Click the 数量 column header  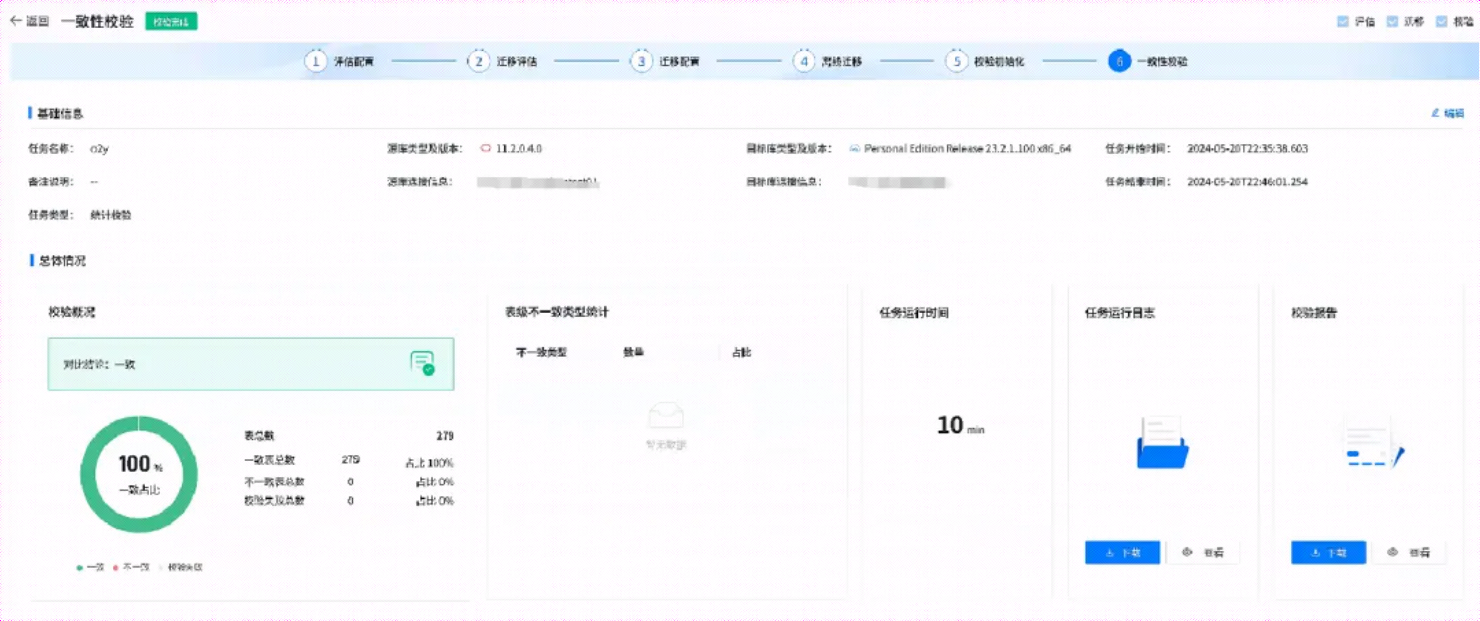coord(633,352)
